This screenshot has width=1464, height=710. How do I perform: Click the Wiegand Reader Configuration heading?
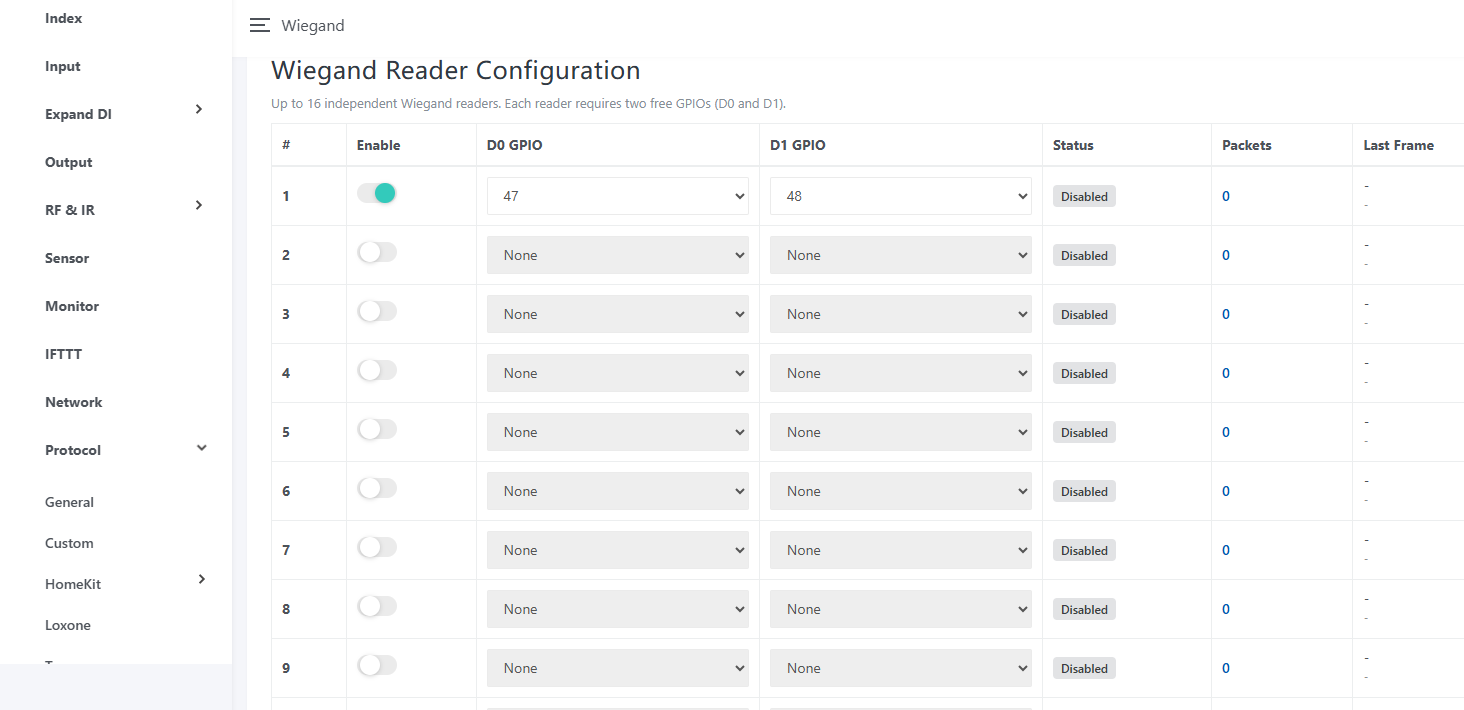[456, 71]
